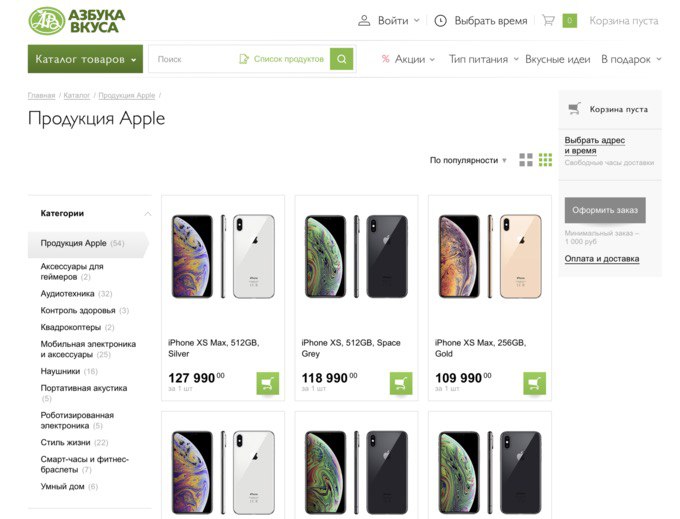Add iPhone XS Max Gold to cart
This screenshot has width=680, height=519.
(x=535, y=383)
